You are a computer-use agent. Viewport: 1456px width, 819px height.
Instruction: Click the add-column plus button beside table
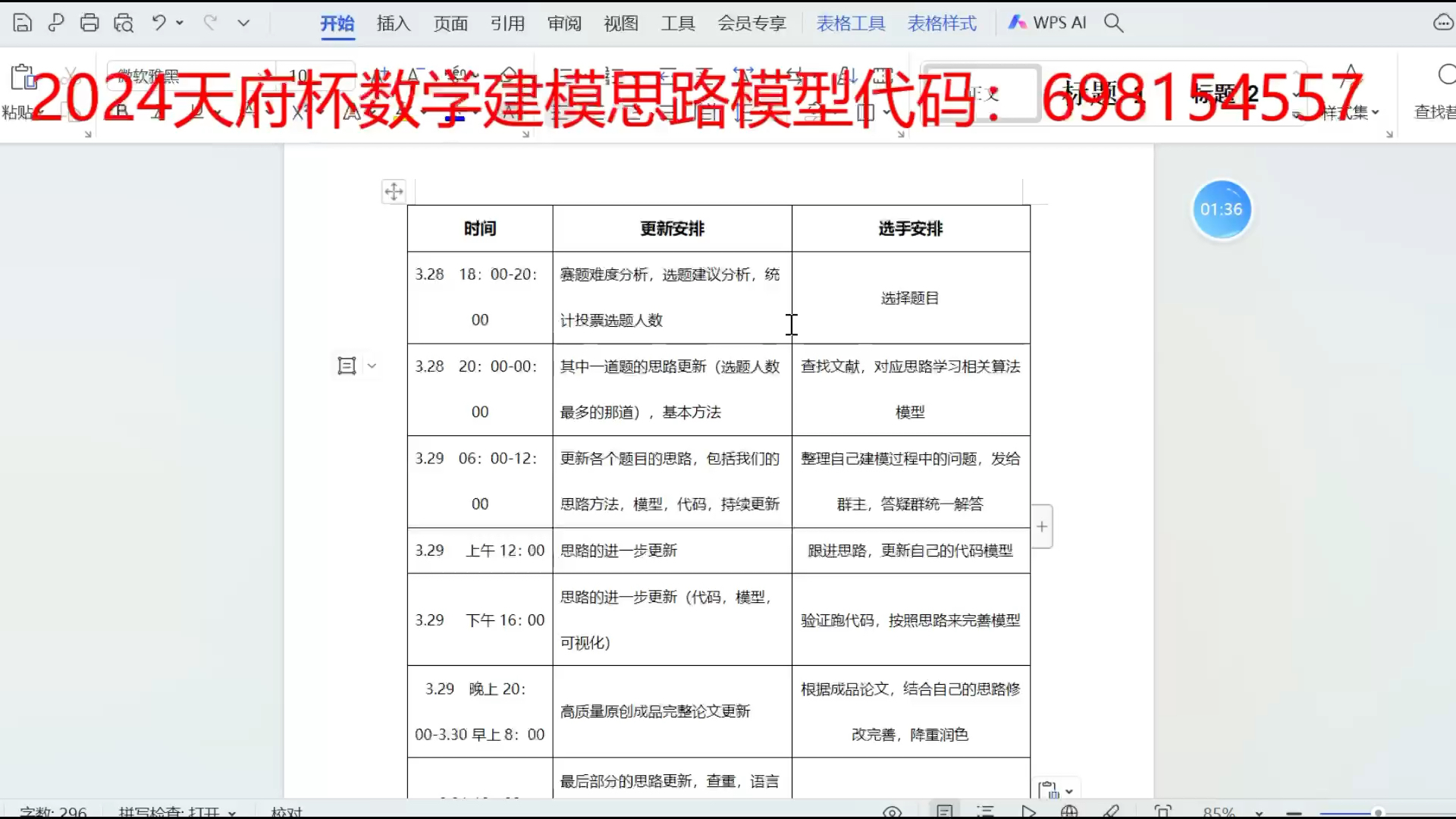(1042, 526)
